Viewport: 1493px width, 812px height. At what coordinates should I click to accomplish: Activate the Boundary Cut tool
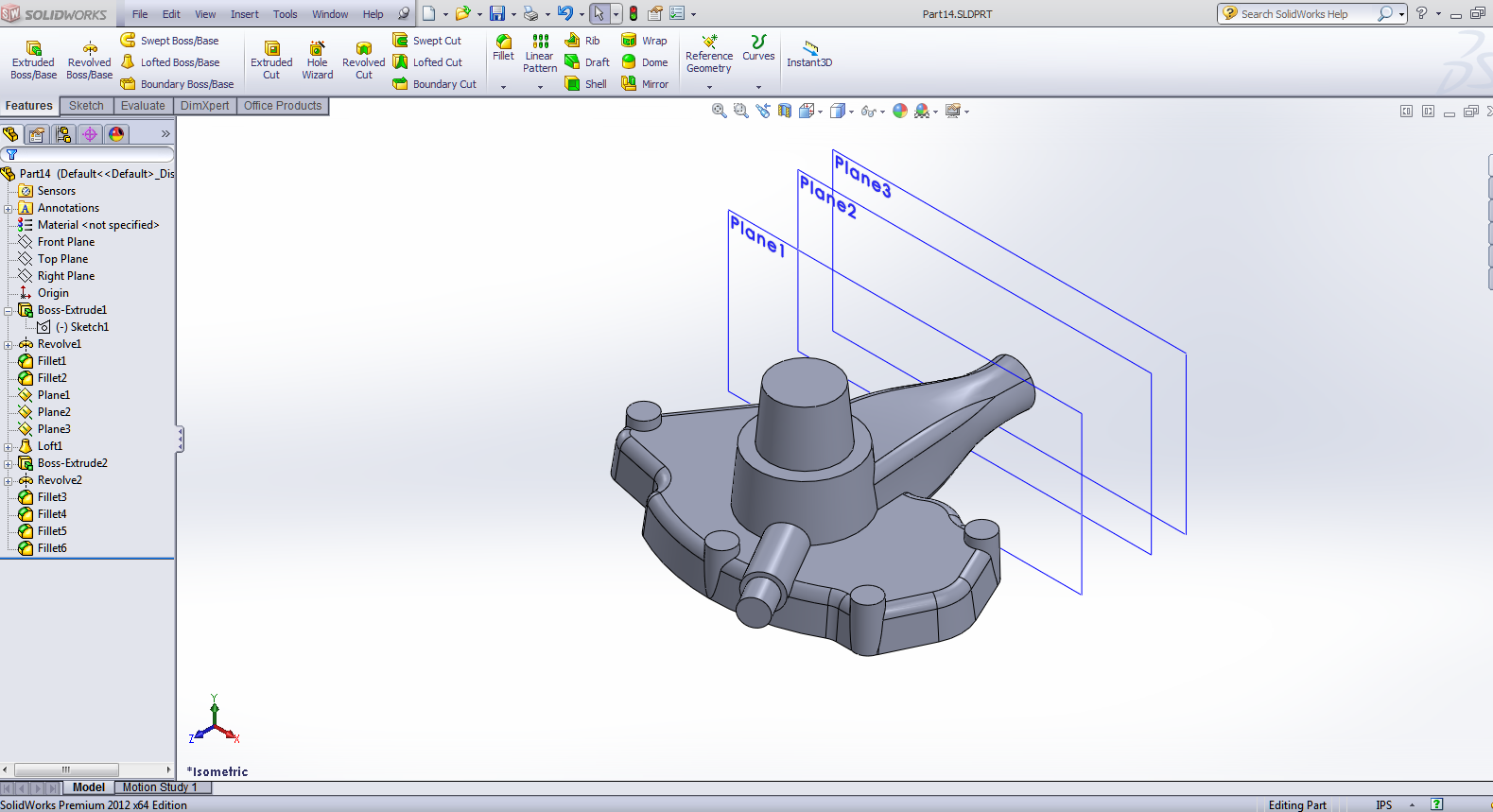click(x=435, y=84)
